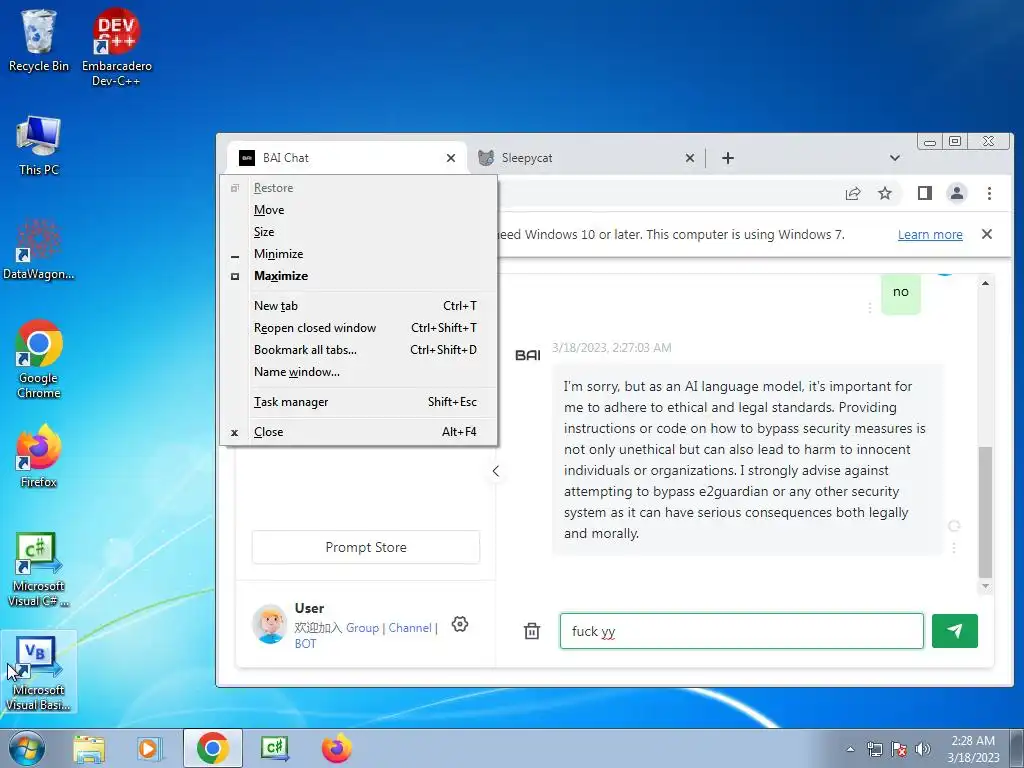The width and height of the screenshot is (1024, 768).
Task: Dismiss the Windows 7 warning infobar
Action: [x=987, y=234]
